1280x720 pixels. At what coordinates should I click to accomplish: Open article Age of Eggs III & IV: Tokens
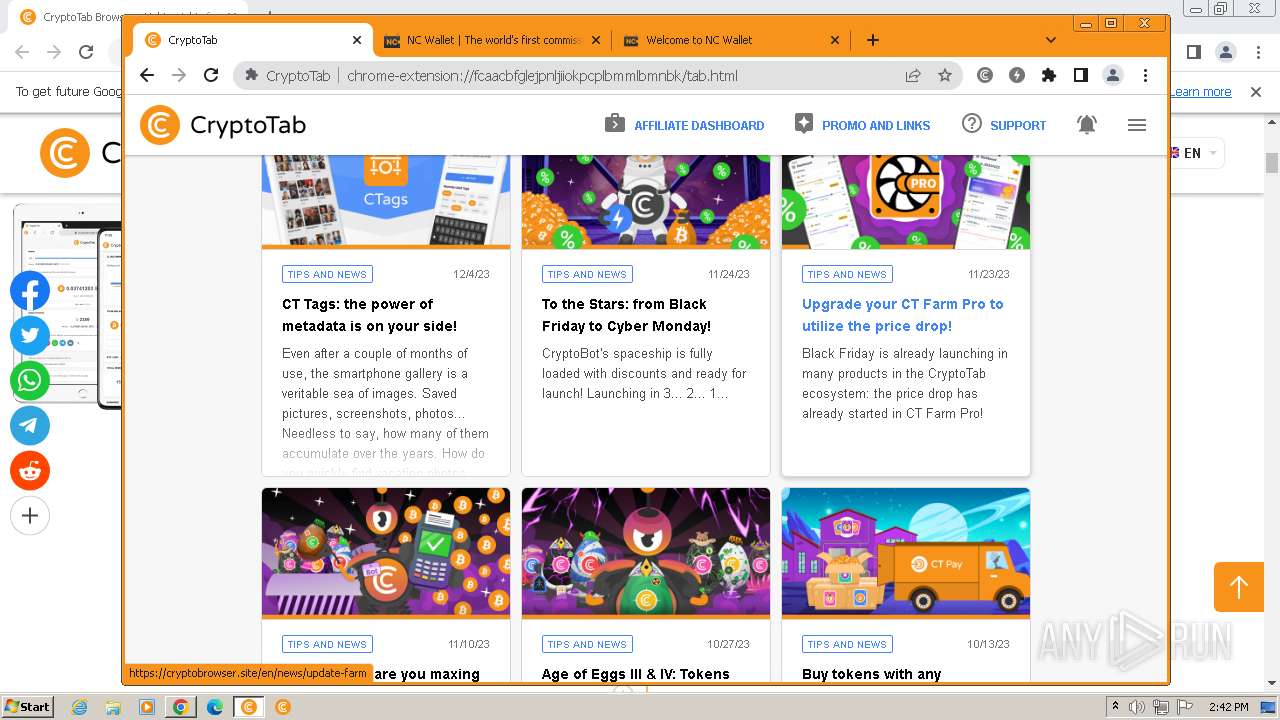coord(635,674)
